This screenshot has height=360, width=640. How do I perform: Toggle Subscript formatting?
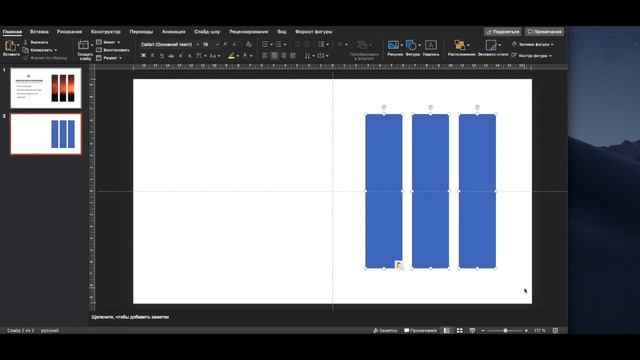coord(189,56)
